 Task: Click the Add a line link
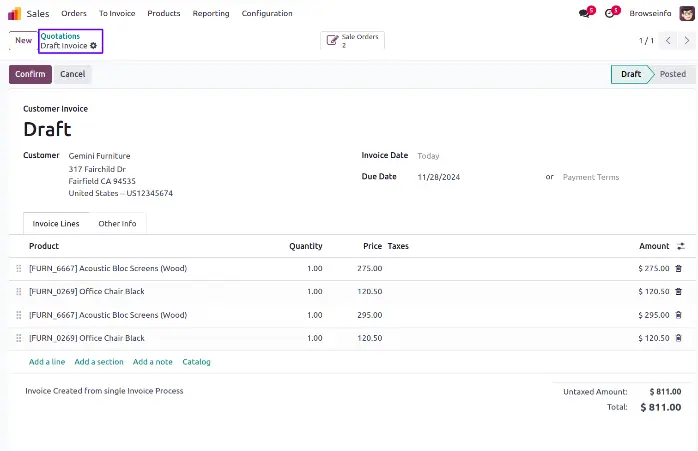(48, 362)
